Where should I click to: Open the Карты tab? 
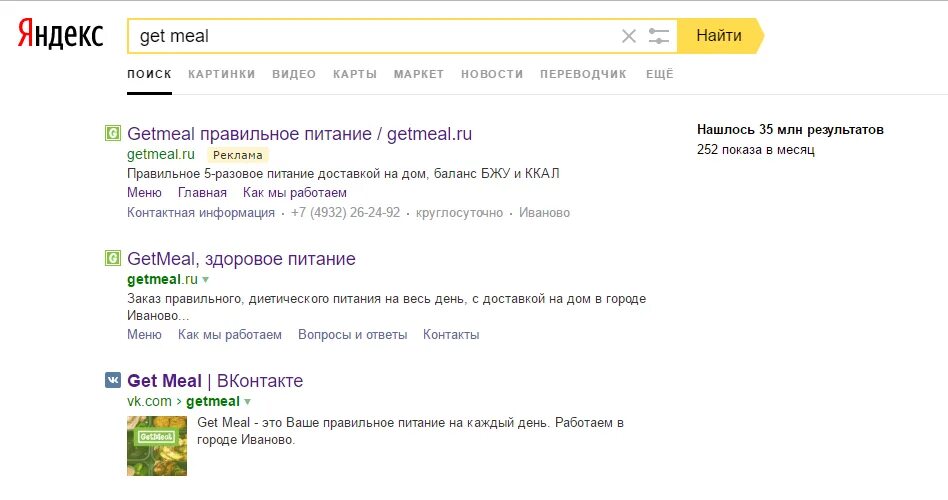coord(355,74)
